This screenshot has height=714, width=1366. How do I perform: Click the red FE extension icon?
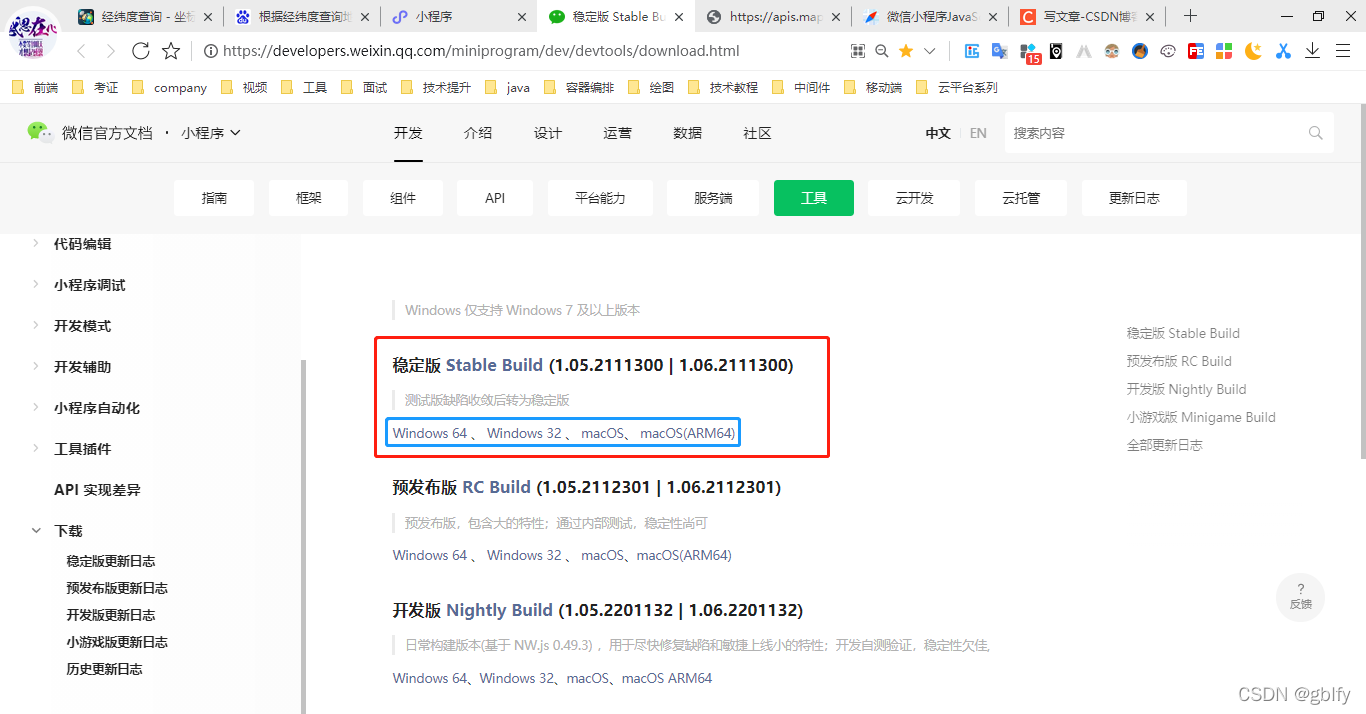(1195, 51)
